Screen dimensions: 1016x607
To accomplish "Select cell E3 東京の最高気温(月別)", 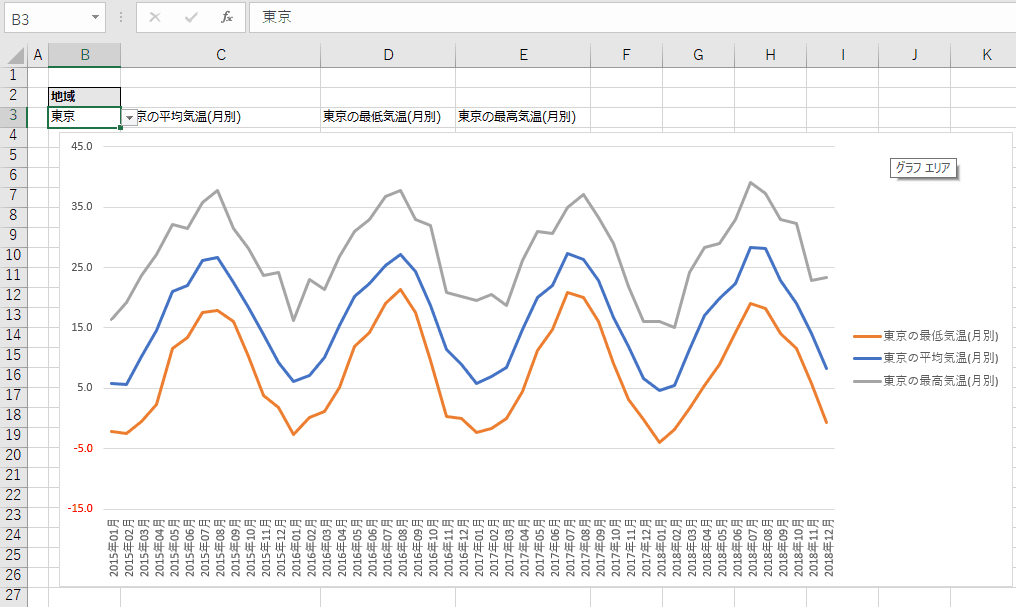I will coord(522,117).
